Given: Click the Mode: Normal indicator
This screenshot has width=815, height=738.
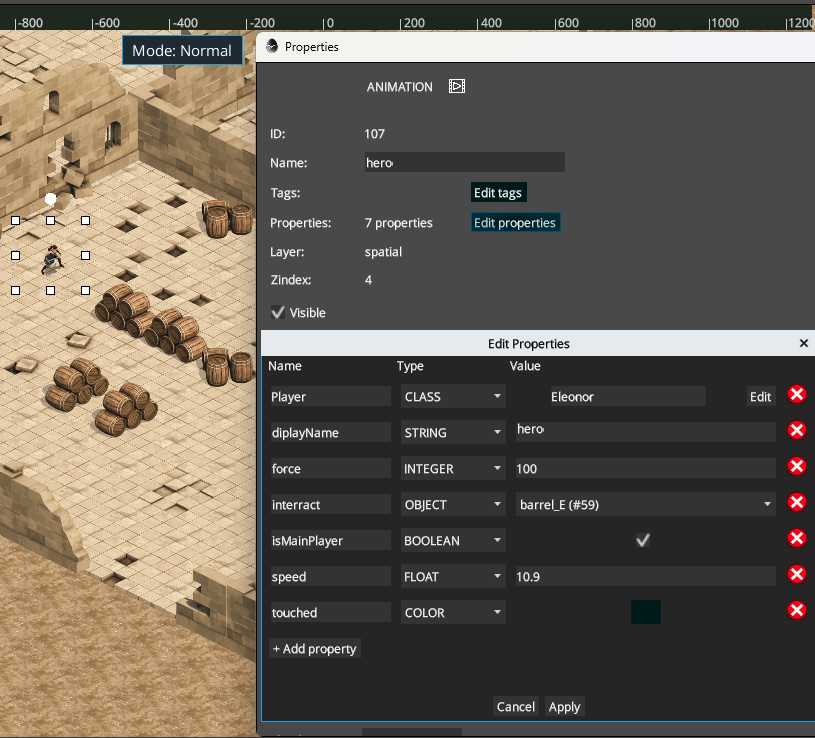Looking at the screenshot, I should click(182, 50).
